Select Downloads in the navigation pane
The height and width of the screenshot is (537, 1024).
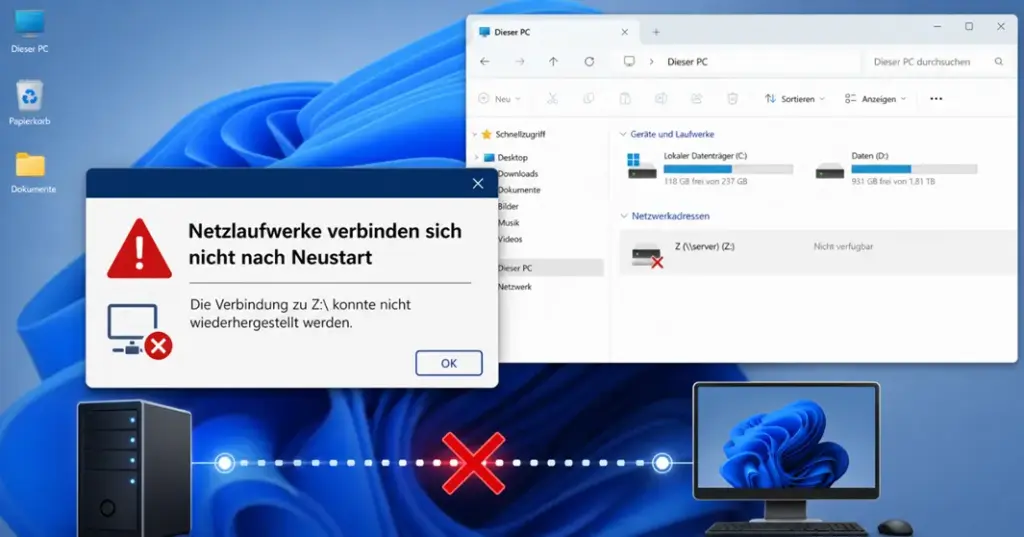tap(517, 174)
